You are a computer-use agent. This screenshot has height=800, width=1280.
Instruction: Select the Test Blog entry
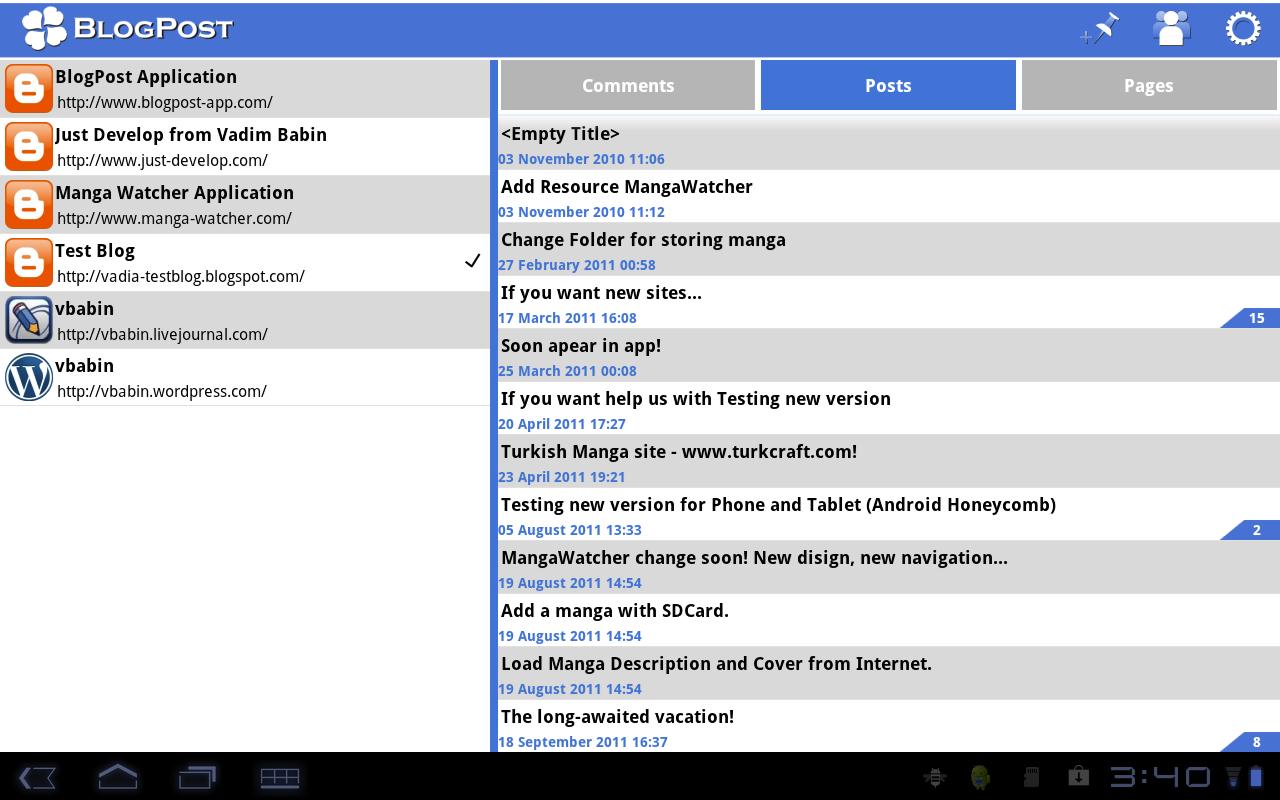tap(245, 263)
